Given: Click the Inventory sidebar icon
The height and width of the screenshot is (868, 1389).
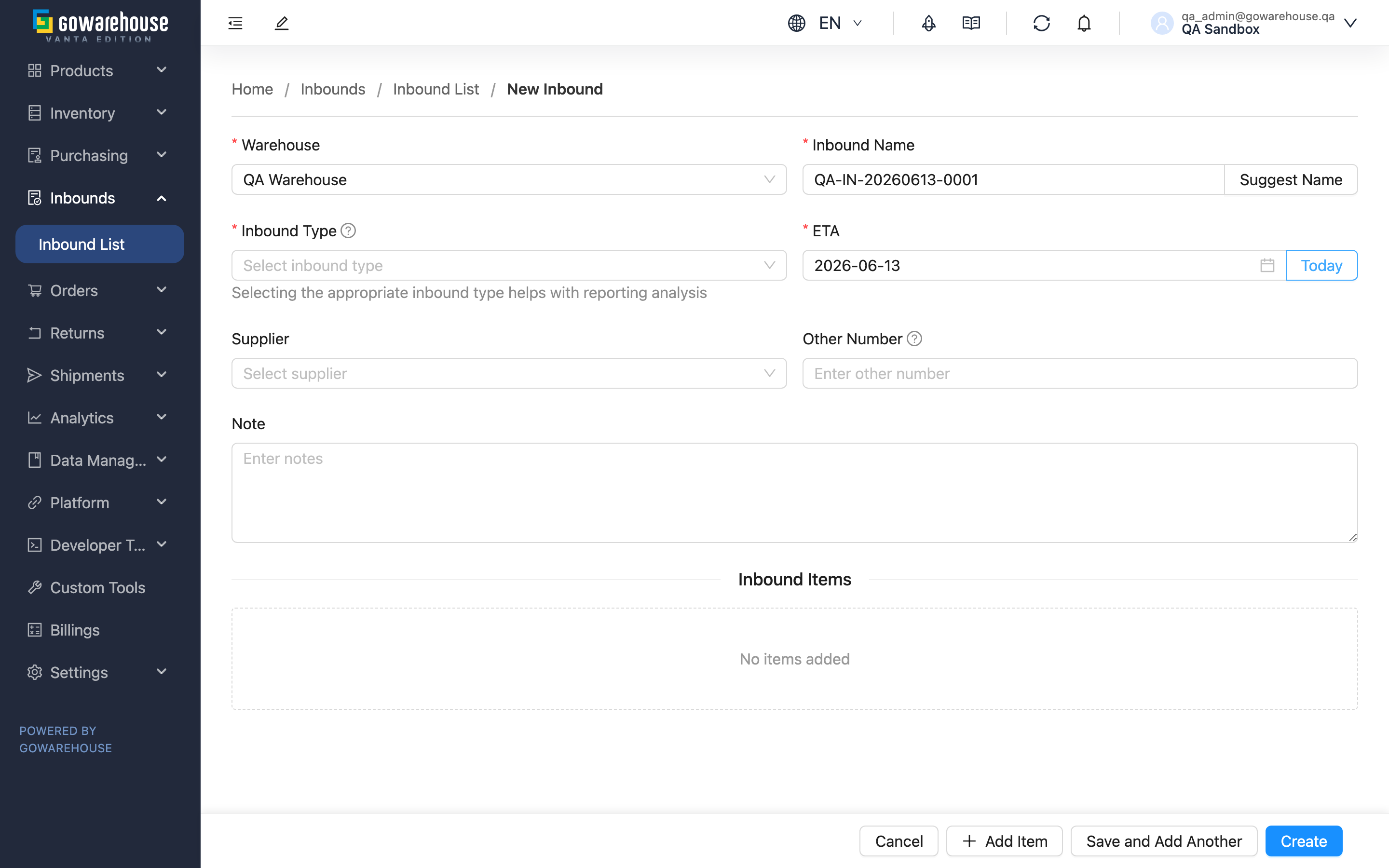Looking at the screenshot, I should [34, 113].
